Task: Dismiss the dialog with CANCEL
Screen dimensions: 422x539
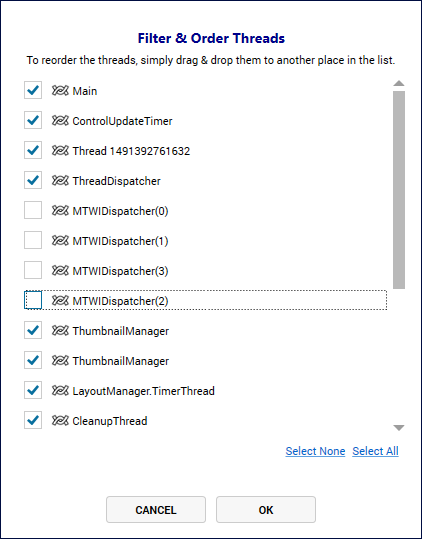Action: [156, 509]
